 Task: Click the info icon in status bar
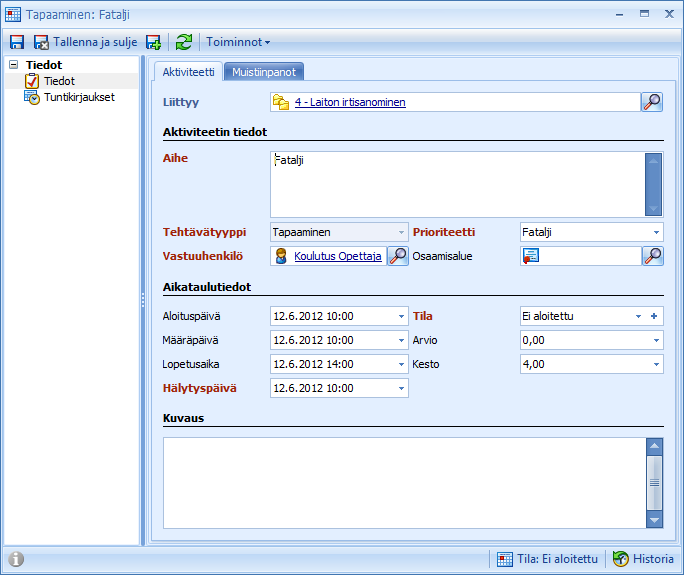(16, 559)
